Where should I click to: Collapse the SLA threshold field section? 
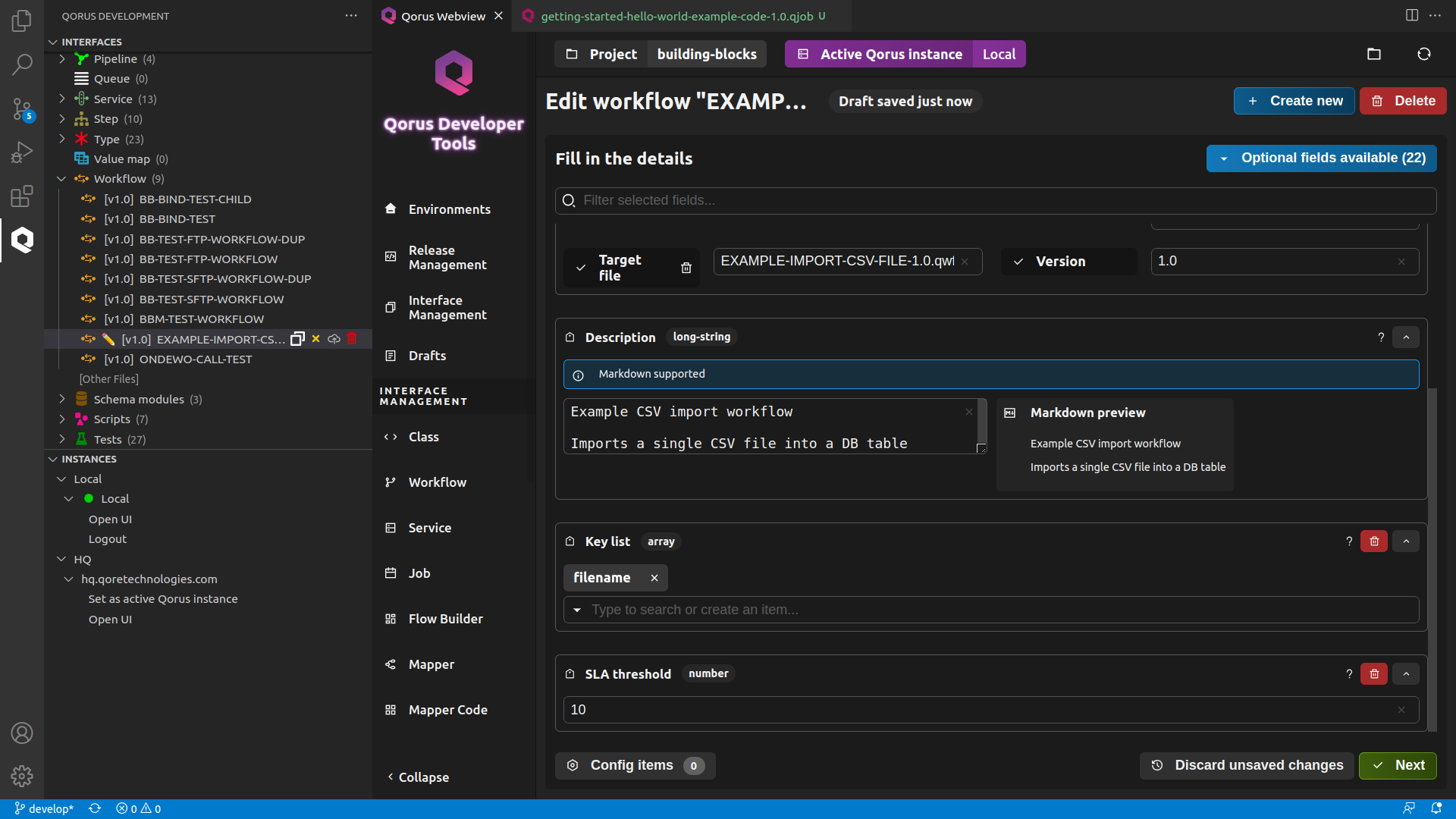pos(1406,674)
